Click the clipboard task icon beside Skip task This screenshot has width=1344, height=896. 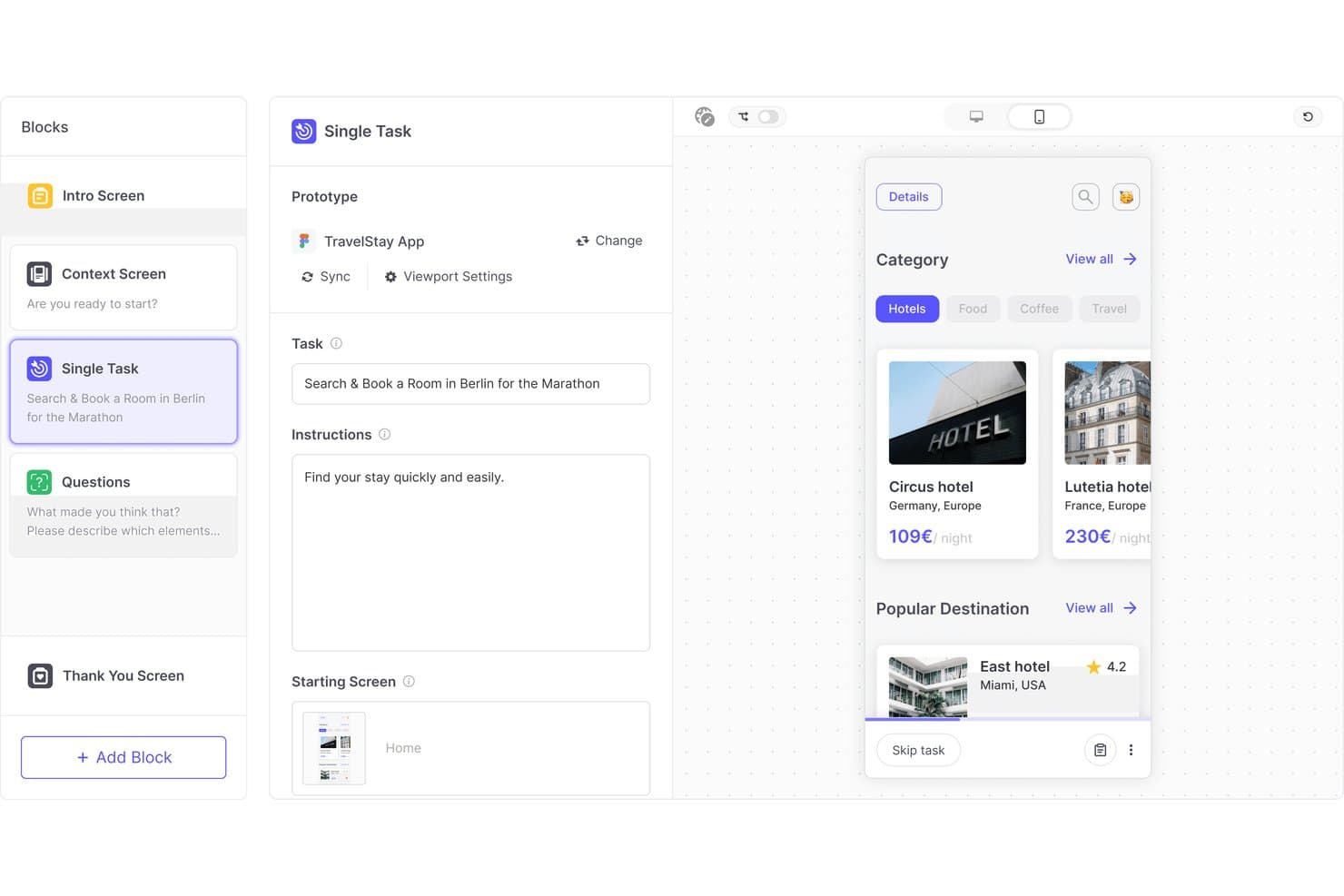(1100, 750)
